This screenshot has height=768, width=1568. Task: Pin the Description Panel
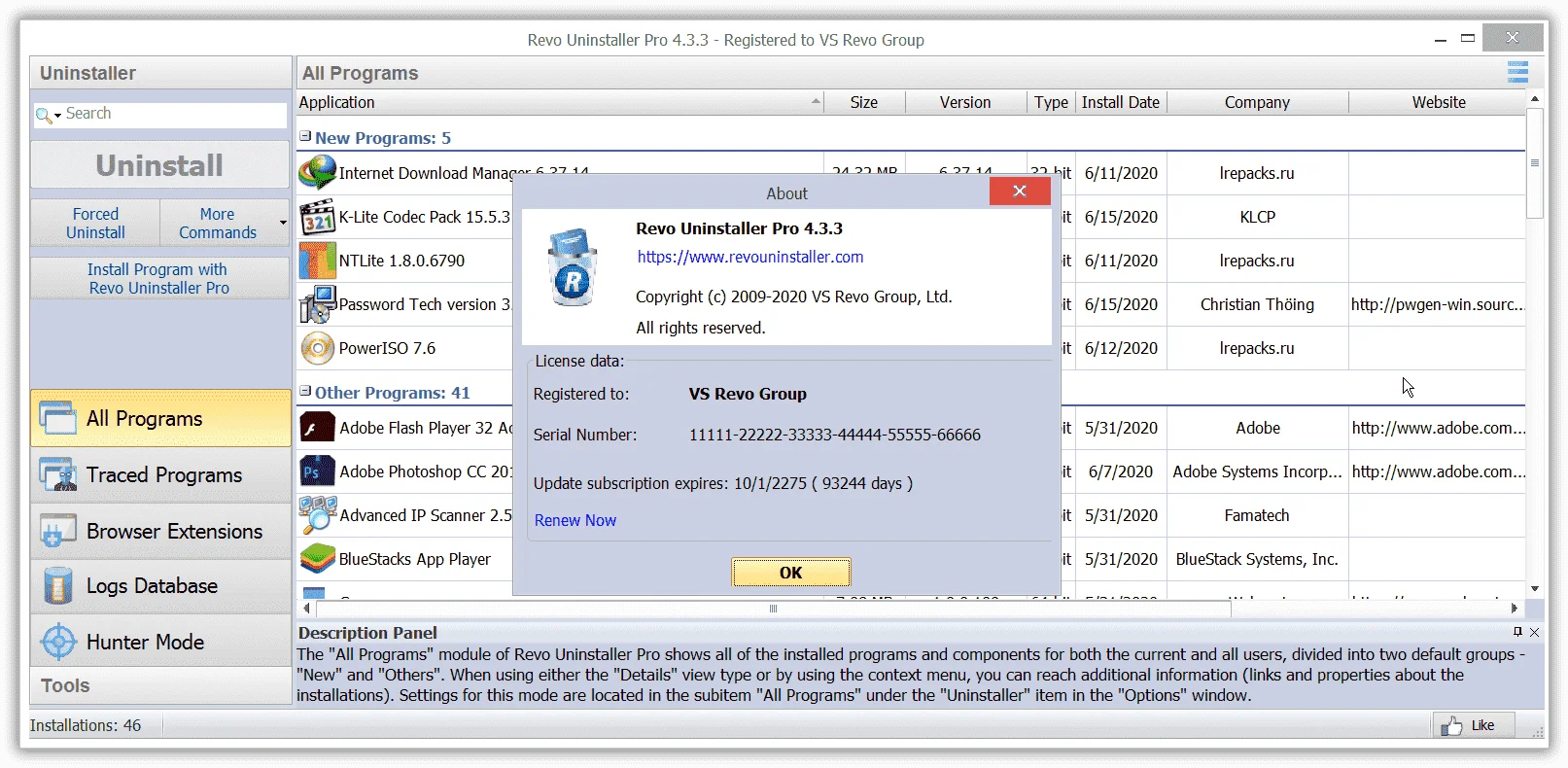(1517, 632)
